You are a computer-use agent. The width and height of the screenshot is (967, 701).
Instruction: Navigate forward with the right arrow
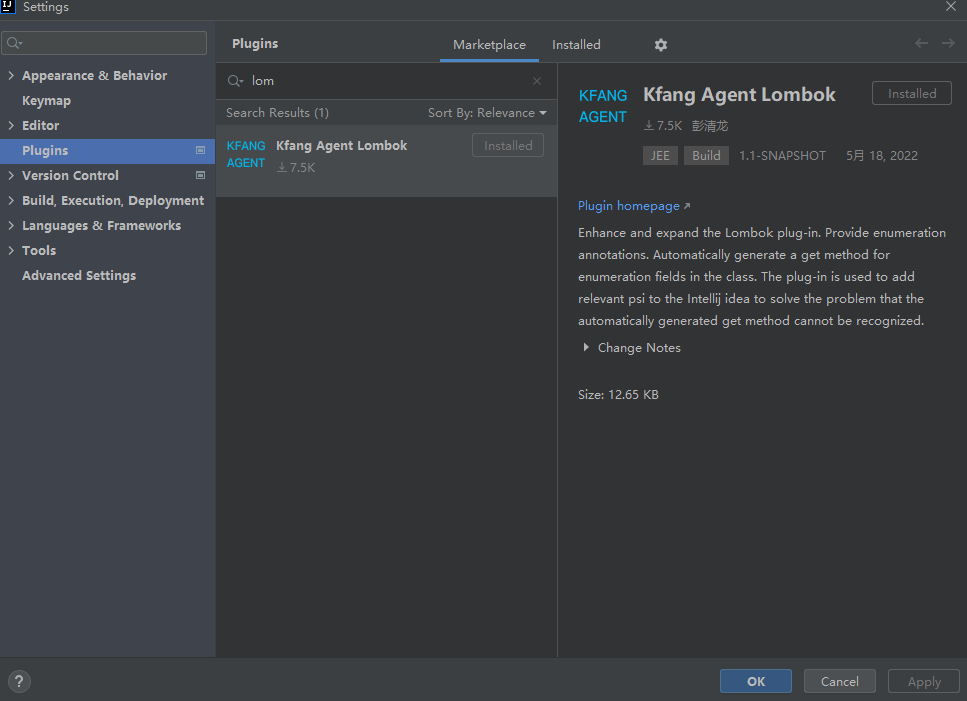[x=948, y=43]
